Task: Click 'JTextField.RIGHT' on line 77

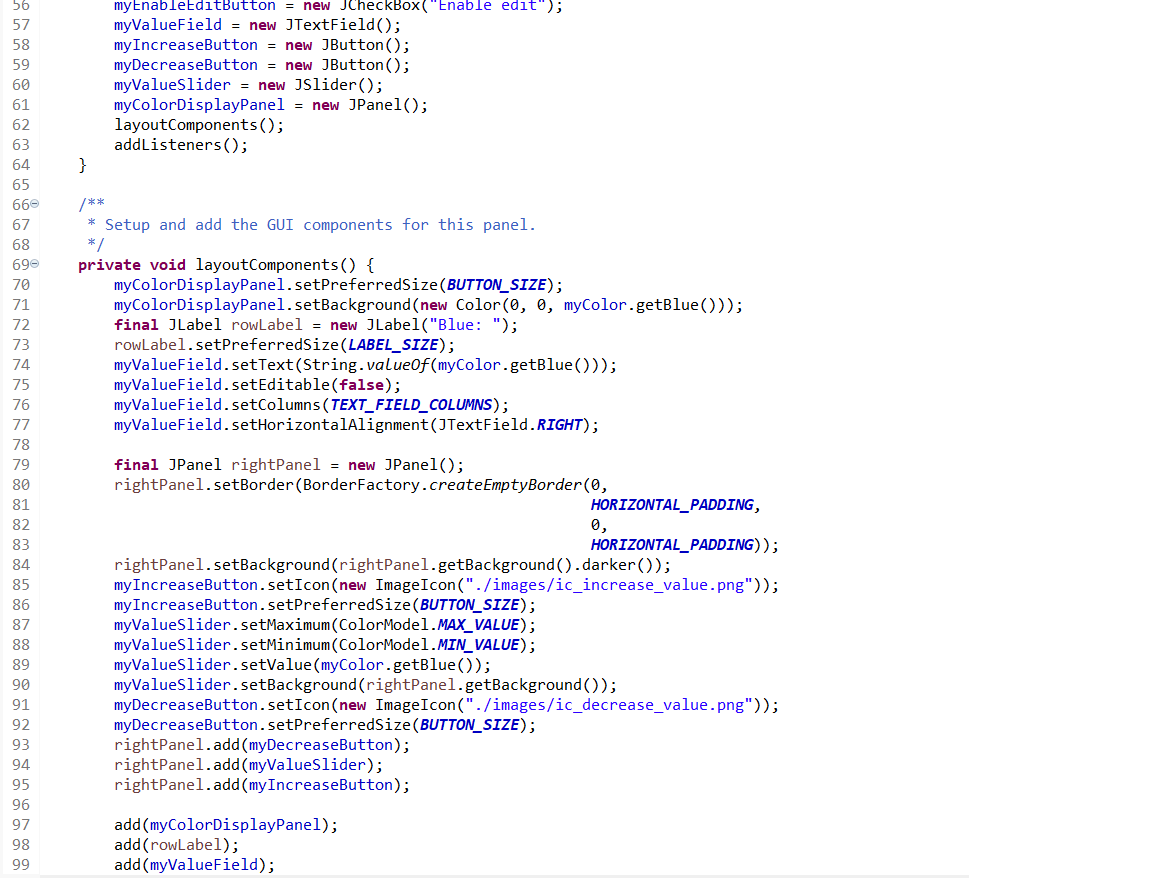Action: click(510, 425)
